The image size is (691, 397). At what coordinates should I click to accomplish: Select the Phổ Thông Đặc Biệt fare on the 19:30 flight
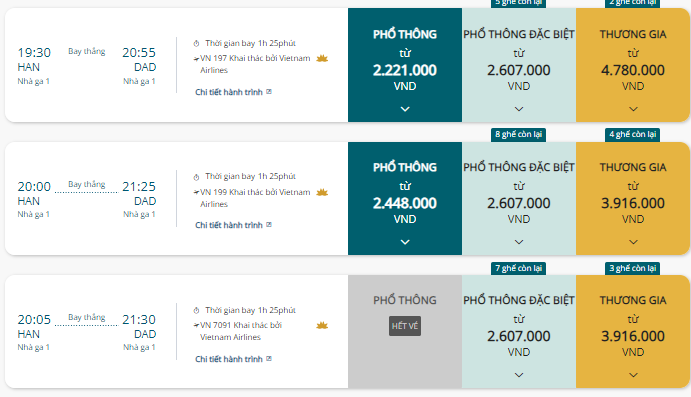pyautogui.click(x=519, y=65)
